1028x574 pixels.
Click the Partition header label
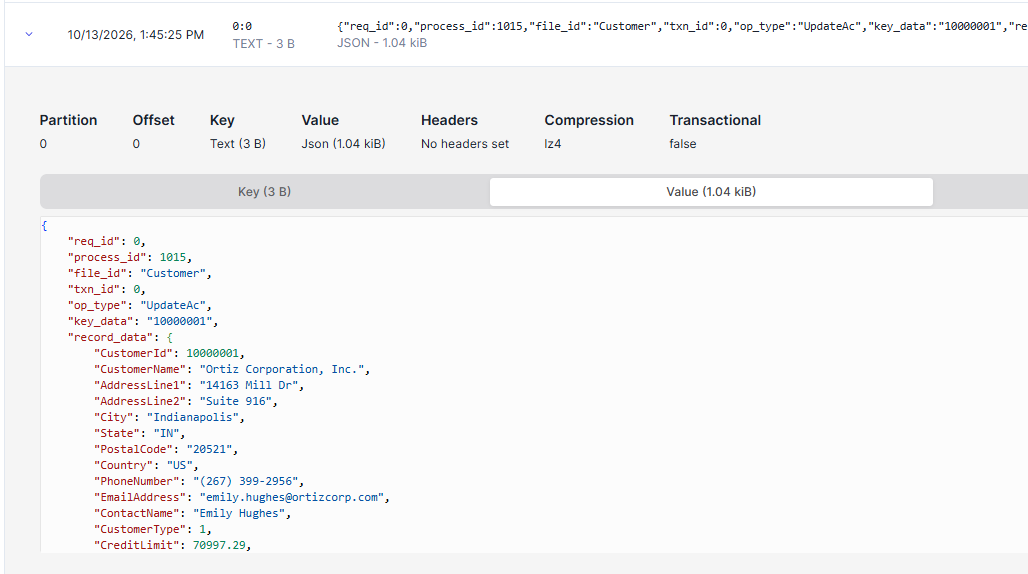[x=68, y=121]
